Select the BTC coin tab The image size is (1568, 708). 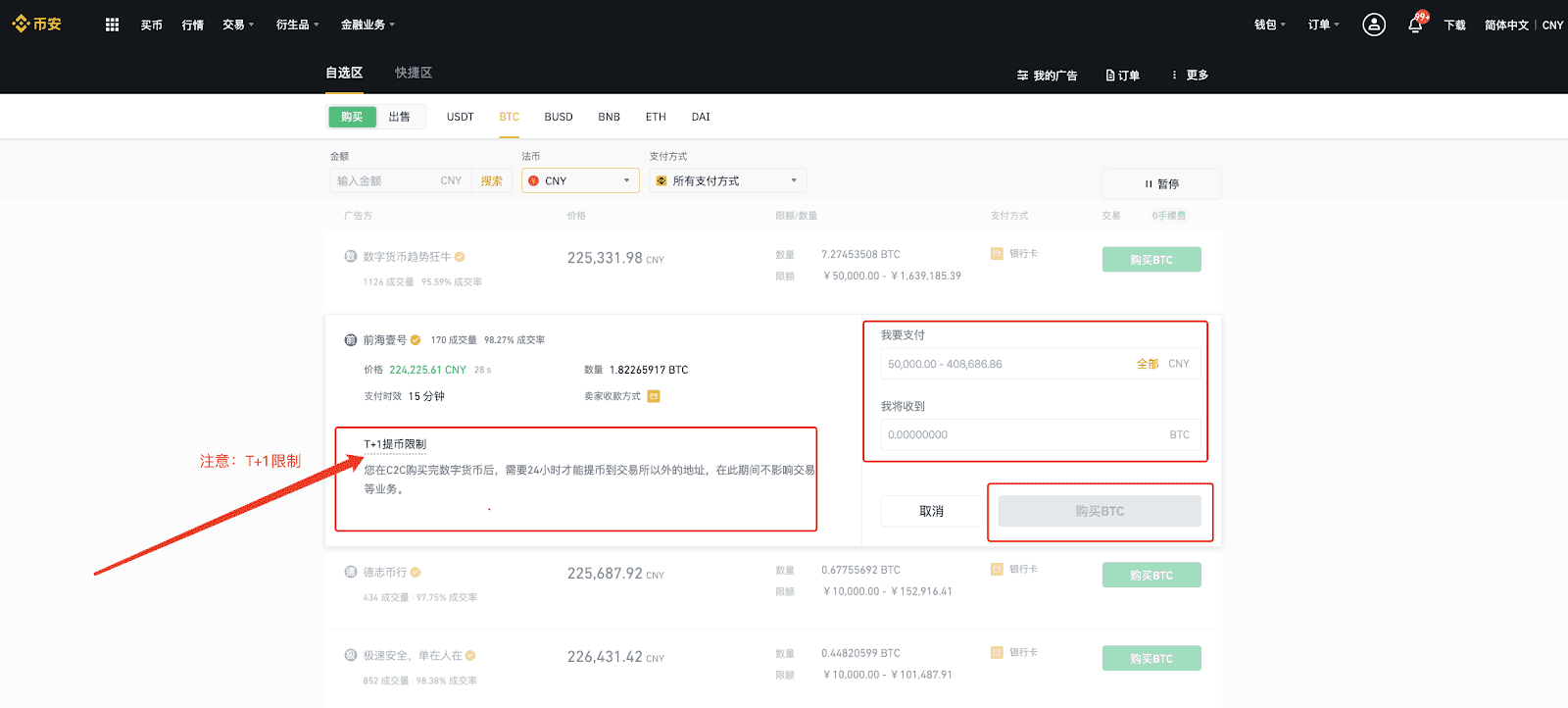tap(510, 117)
